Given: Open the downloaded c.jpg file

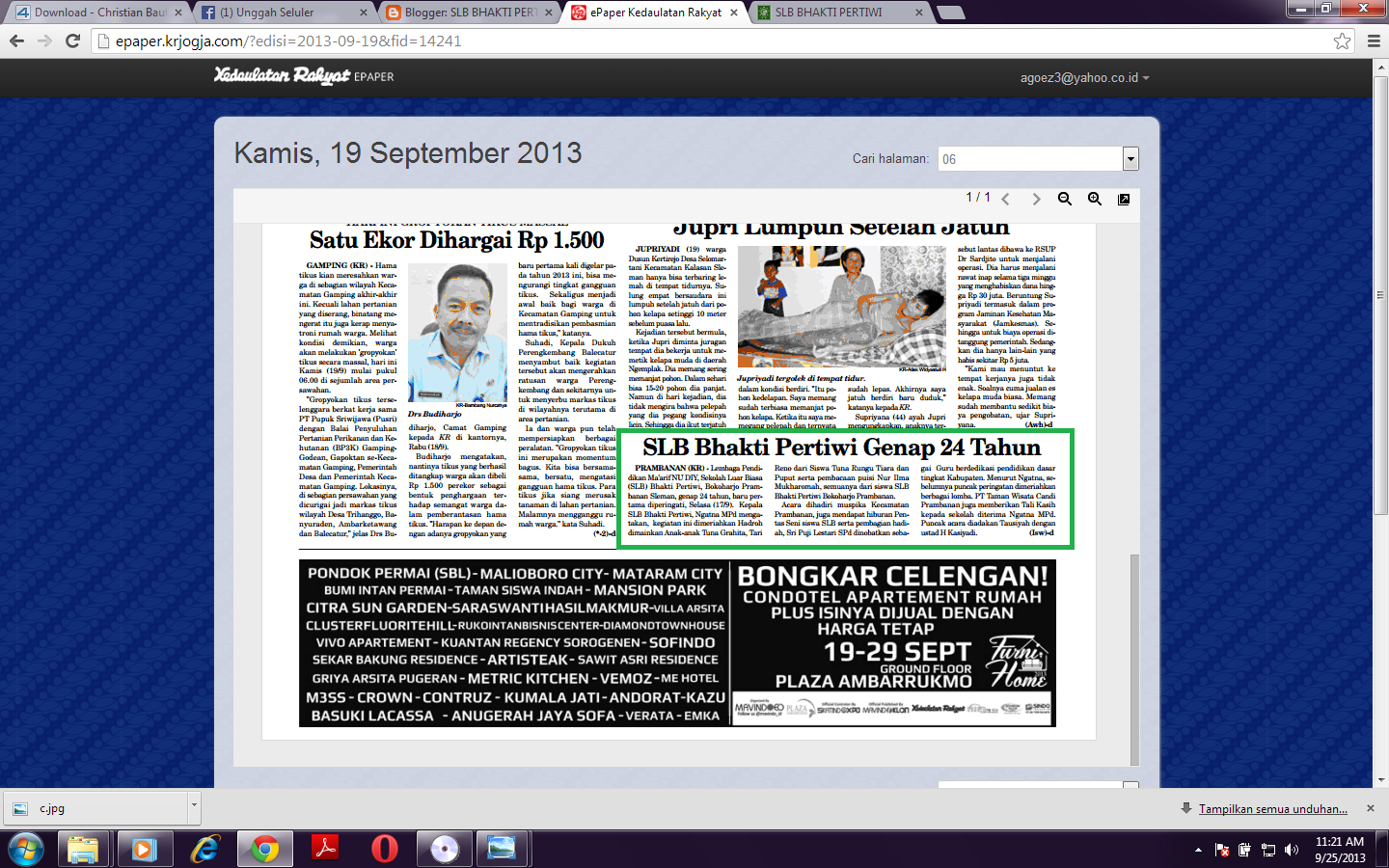Looking at the screenshot, I should pyautogui.click(x=96, y=808).
